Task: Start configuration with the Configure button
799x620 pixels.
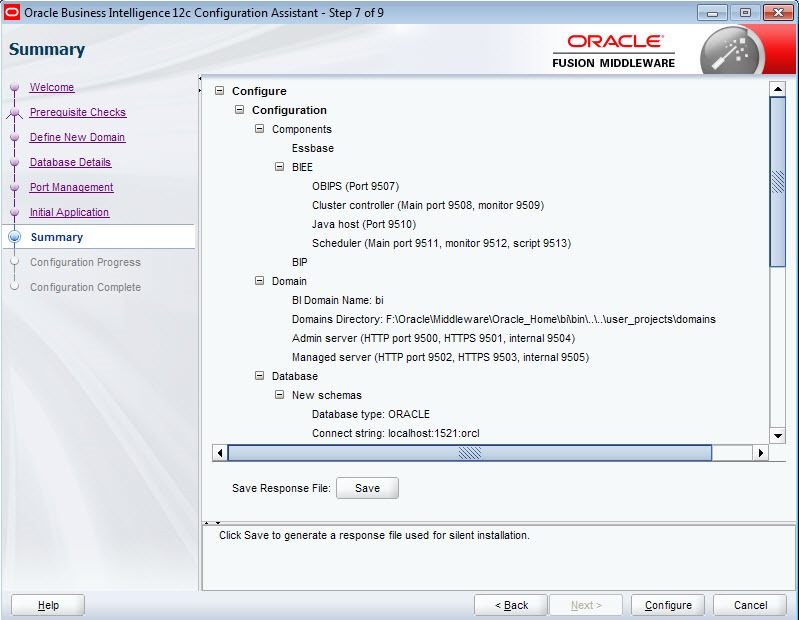Action: point(668,605)
